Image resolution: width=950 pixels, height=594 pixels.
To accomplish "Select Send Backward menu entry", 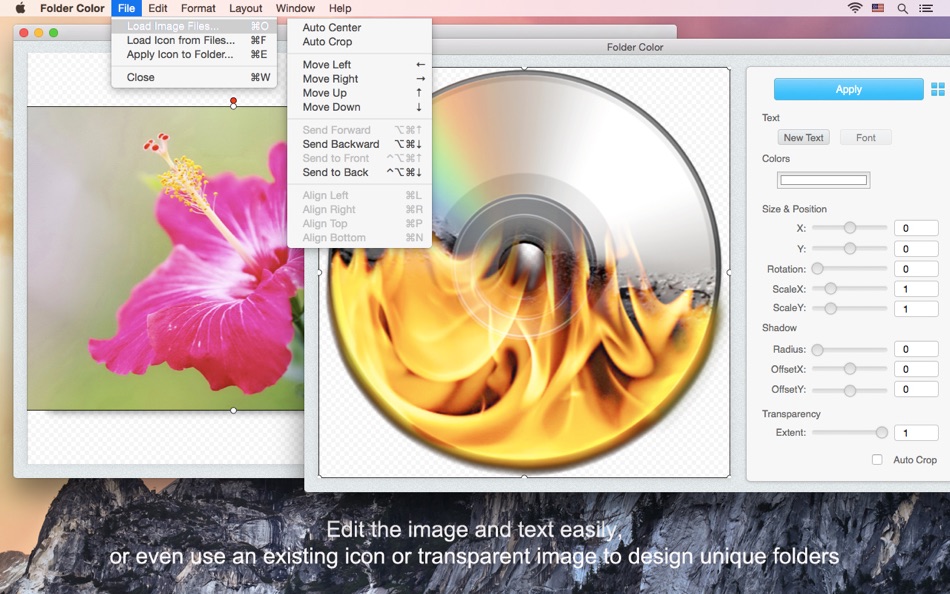I will pyautogui.click(x=359, y=144).
